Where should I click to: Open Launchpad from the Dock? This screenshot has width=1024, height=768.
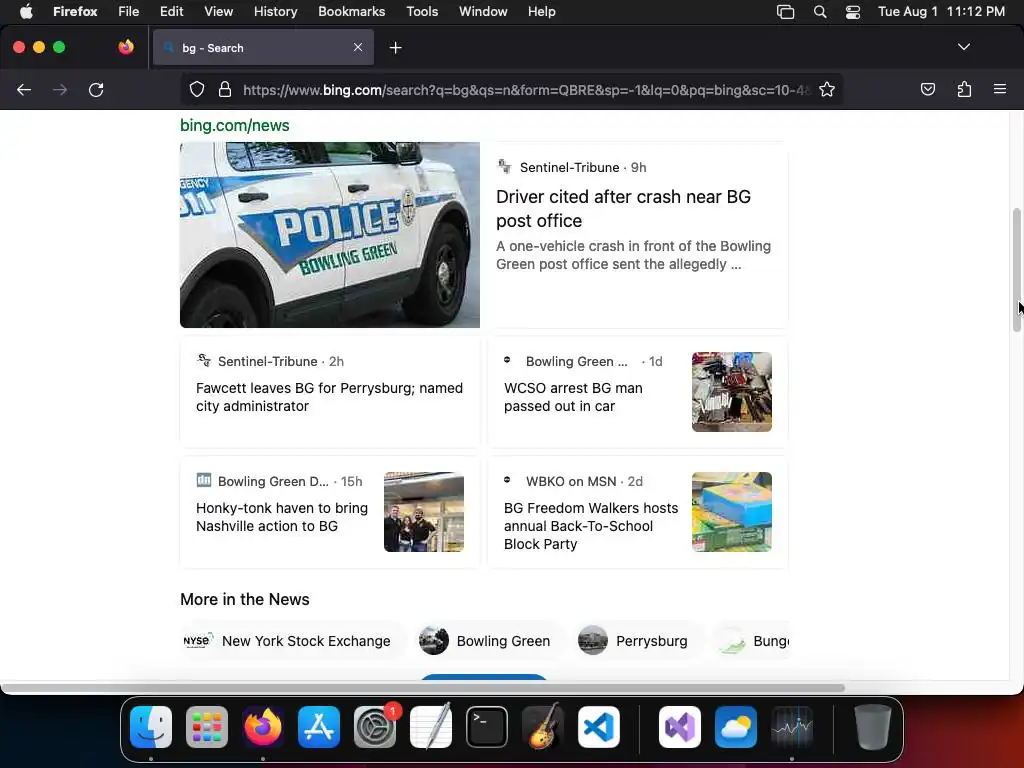point(207,727)
